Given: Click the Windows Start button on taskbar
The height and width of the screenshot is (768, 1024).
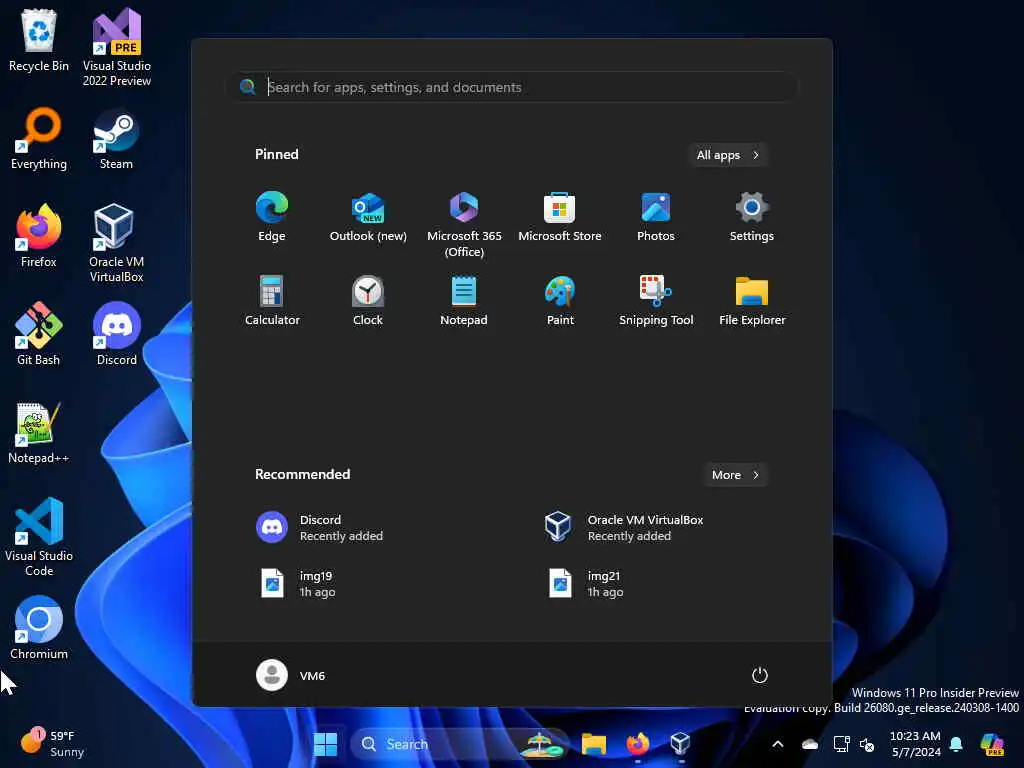Looking at the screenshot, I should (325, 744).
